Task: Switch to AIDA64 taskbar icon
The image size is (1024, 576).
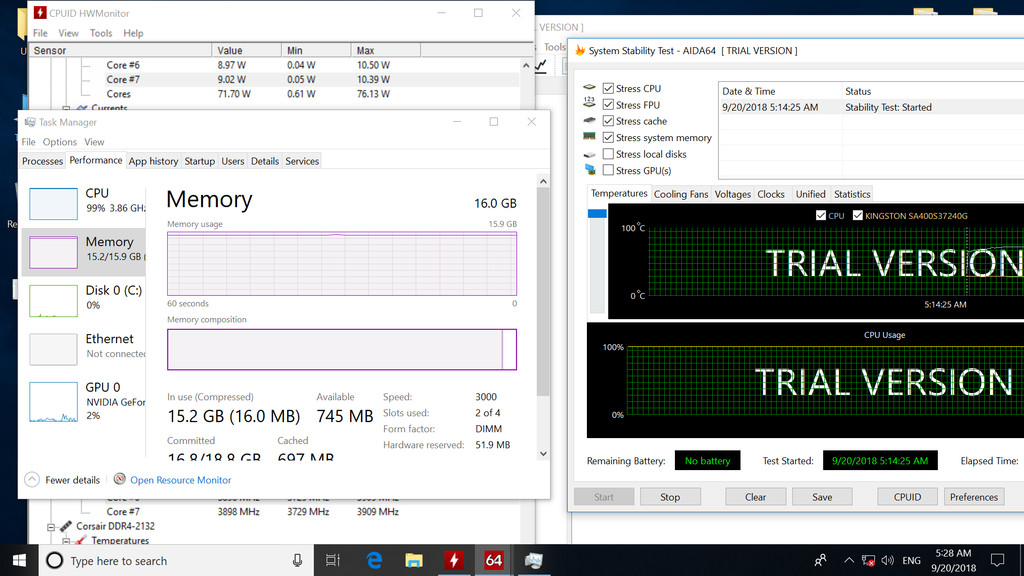Action: click(x=494, y=560)
